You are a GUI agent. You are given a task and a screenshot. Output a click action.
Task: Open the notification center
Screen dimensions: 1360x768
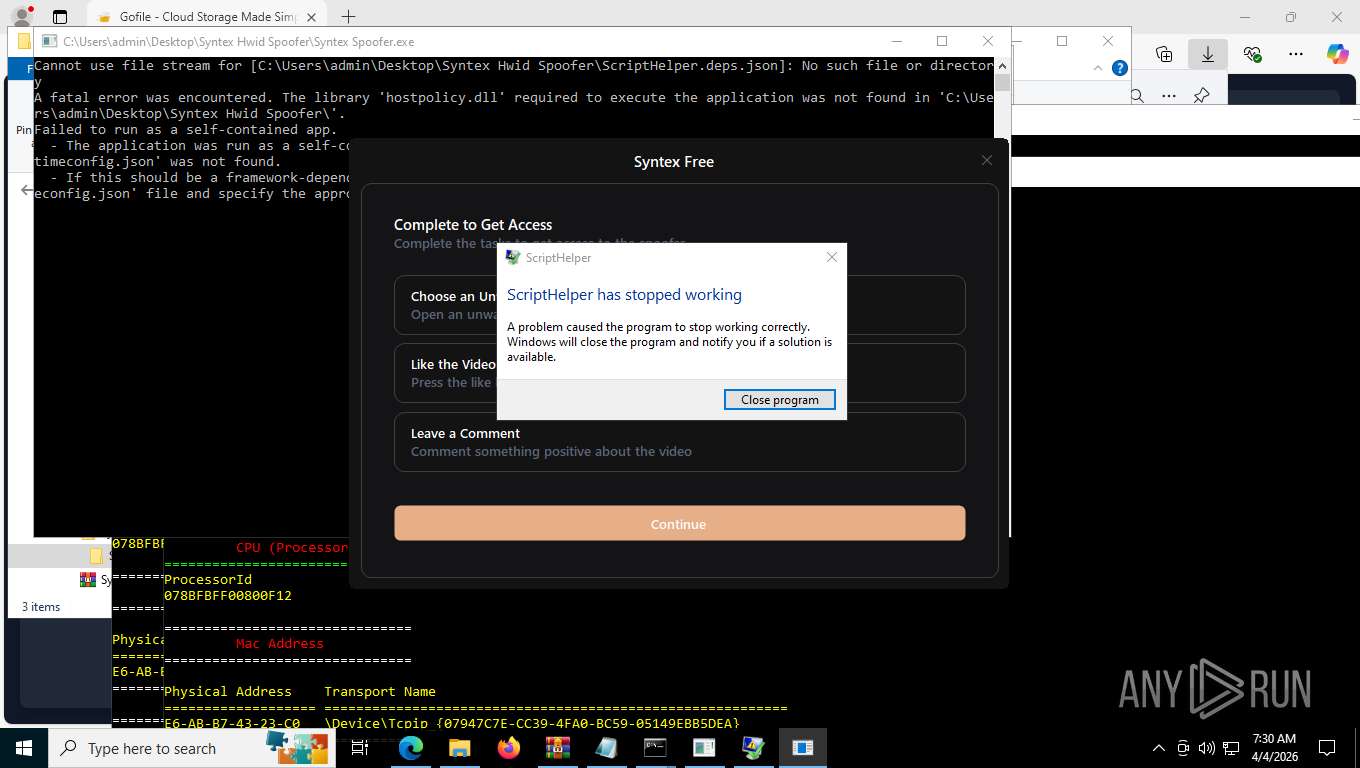click(x=1327, y=748)
